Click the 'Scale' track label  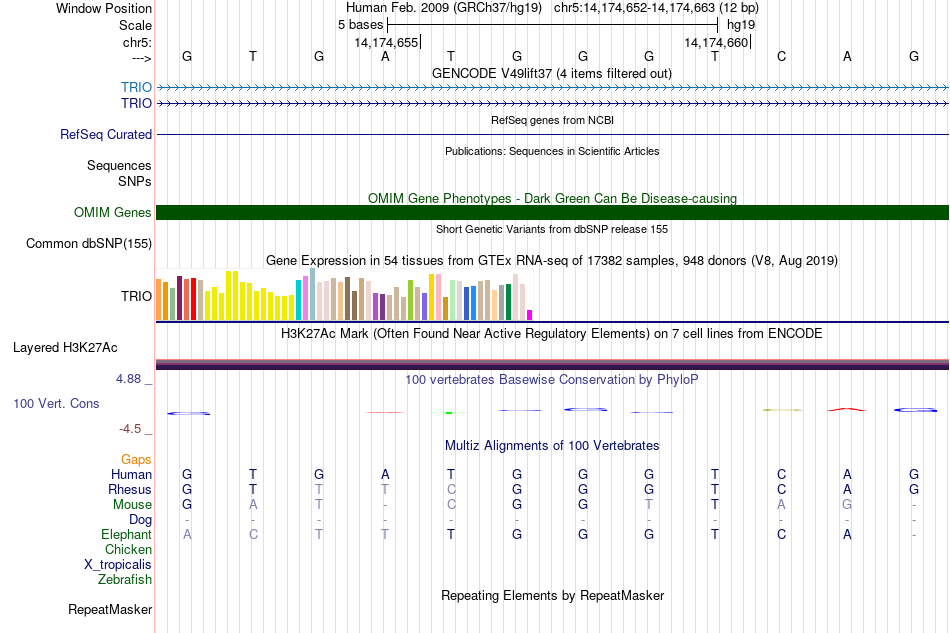tap(135, 25)
